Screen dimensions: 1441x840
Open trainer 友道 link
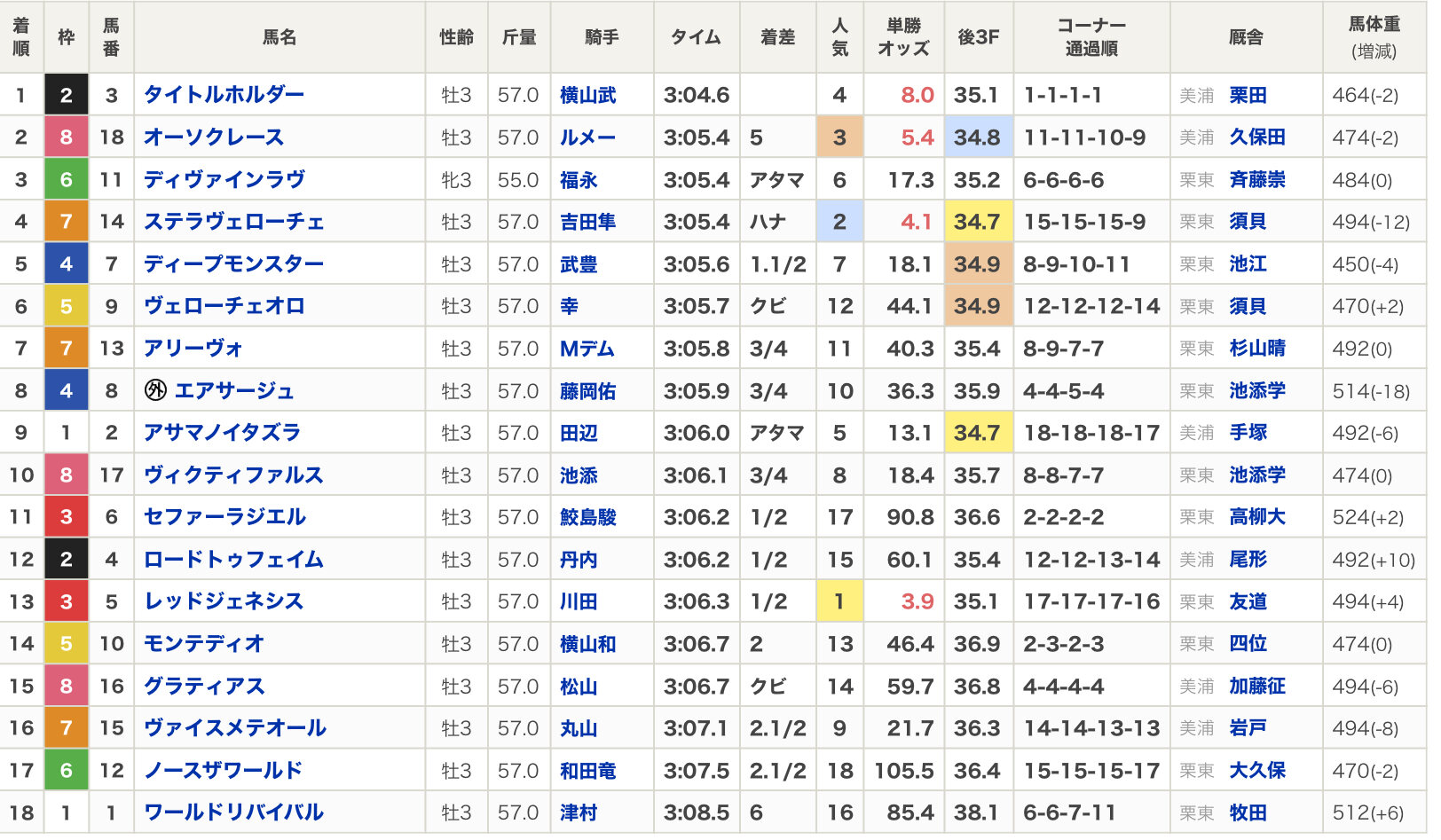(1248, 601)
